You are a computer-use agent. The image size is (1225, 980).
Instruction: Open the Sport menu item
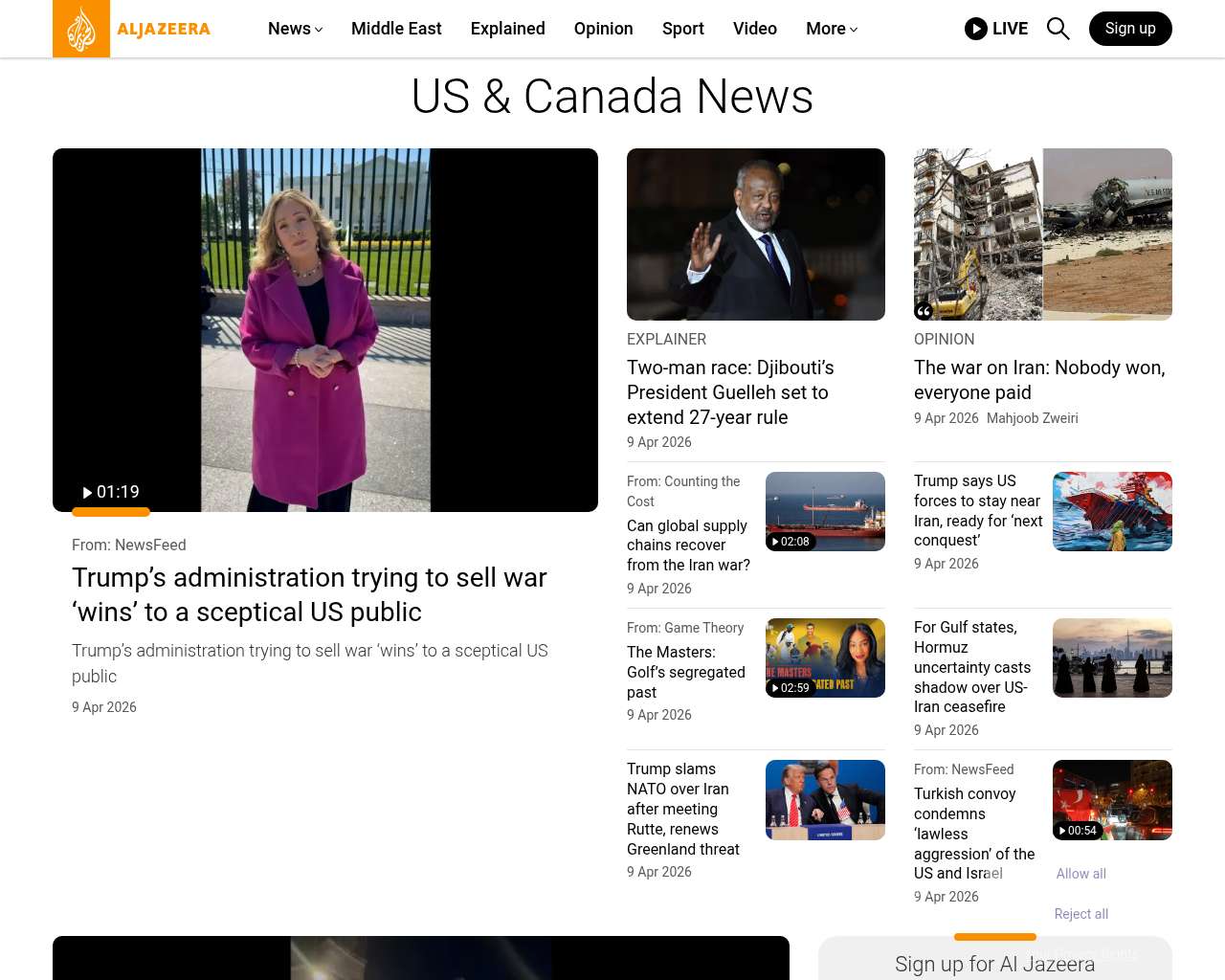pos(682,29)
